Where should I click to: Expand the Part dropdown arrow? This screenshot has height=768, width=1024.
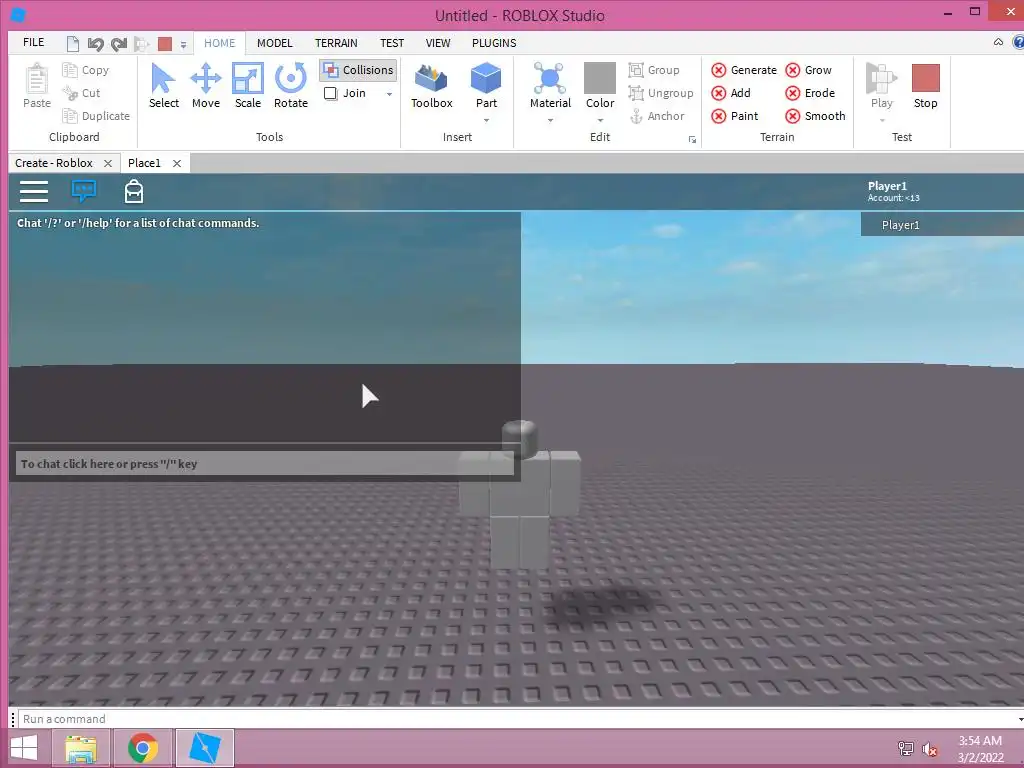pyautogui.click(x=486, y=120)
